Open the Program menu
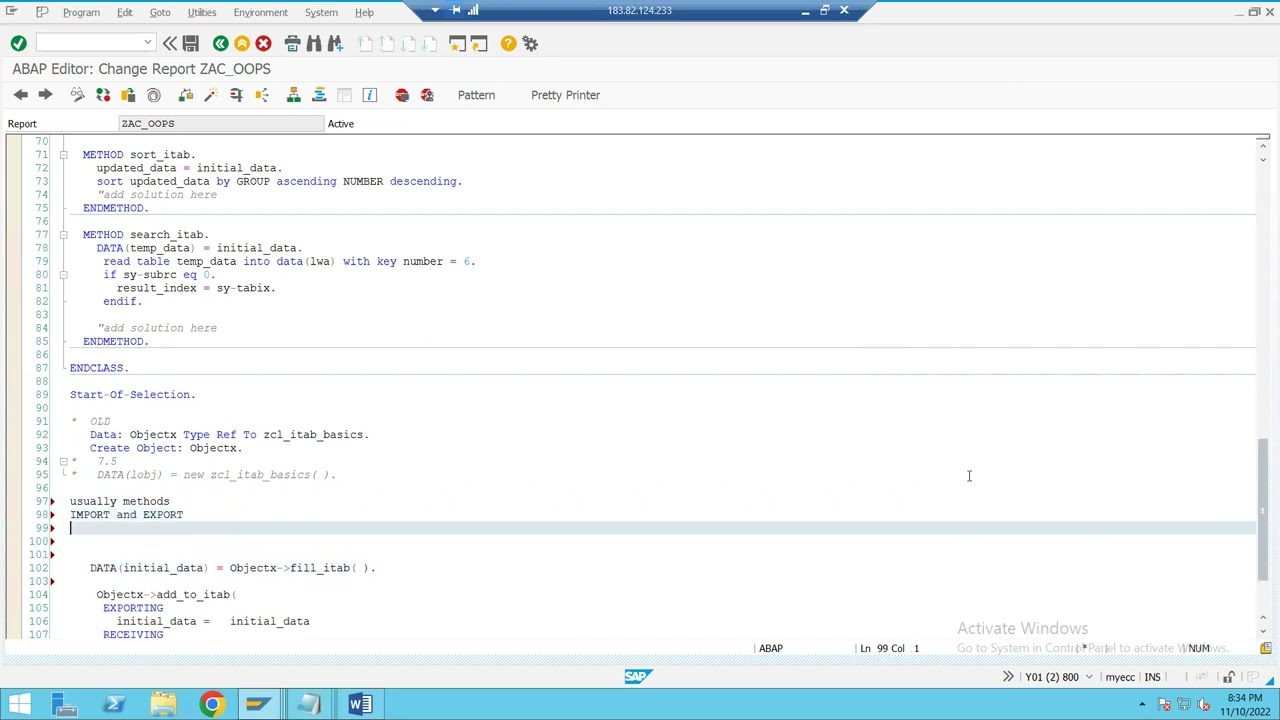The image size is (1280, 720). tap(81, 12)
